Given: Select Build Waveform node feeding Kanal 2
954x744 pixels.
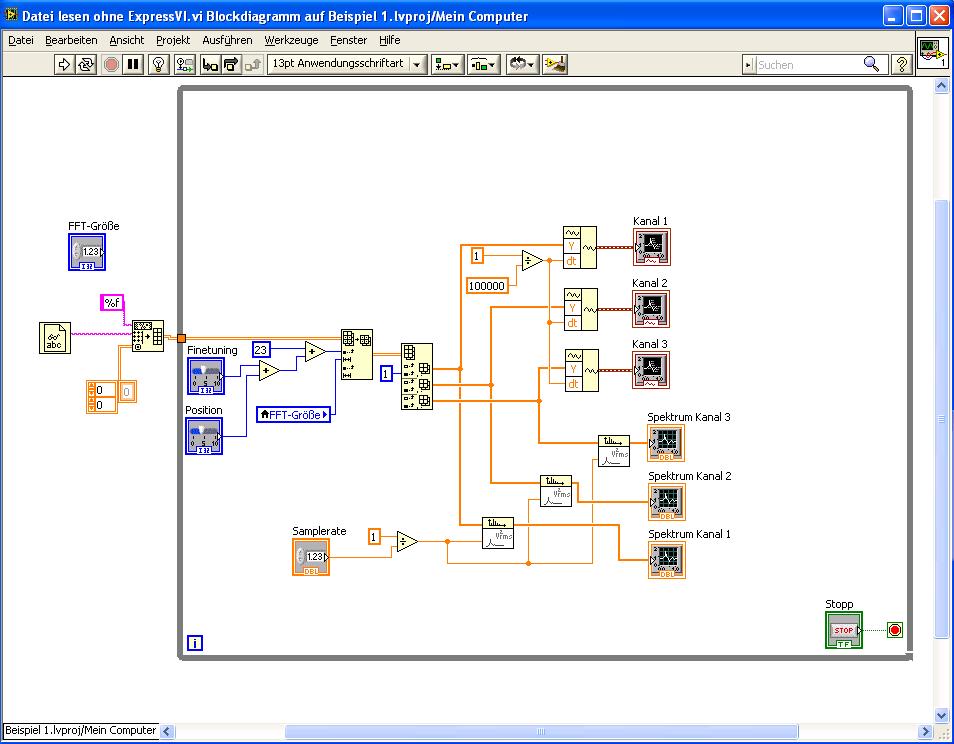Looking at the screenshot, I should tap(581, 310).
